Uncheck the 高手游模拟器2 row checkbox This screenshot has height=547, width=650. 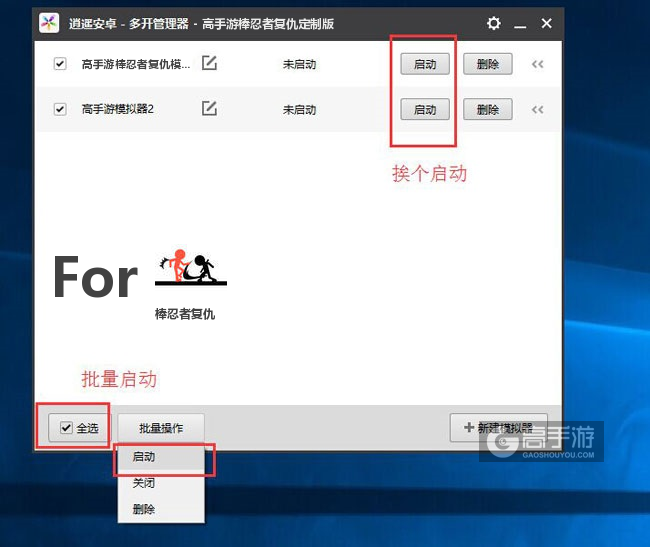(60, 109)
